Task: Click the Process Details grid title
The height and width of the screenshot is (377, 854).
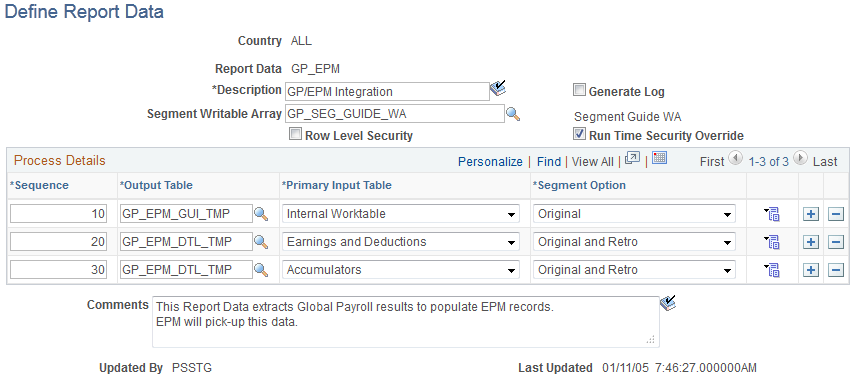Action: pyautogui.click(x=60, y=161)
